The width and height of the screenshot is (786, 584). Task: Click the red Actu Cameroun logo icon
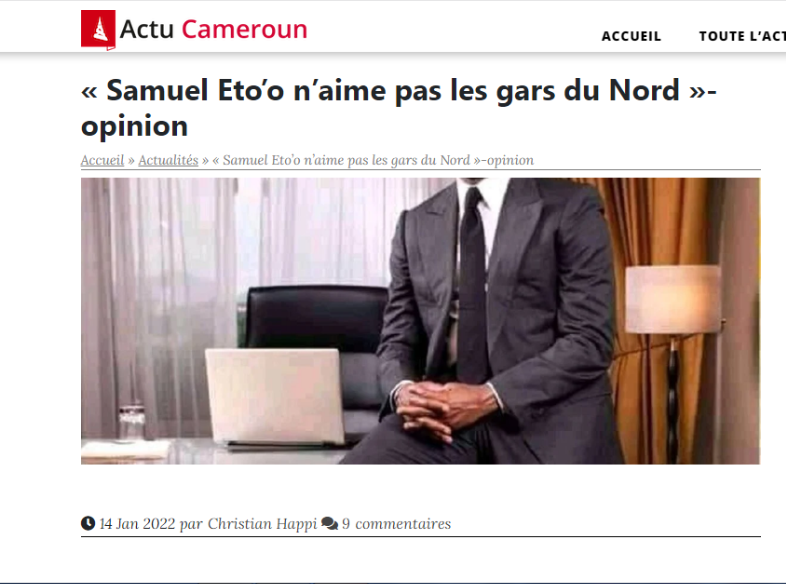pyautogui.click(x=98, y=30)
